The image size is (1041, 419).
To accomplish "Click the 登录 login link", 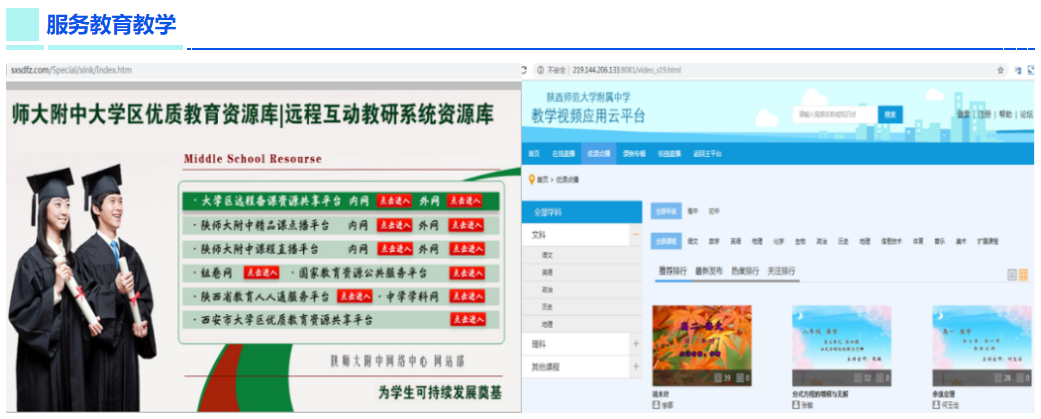I will pos(963,114).
